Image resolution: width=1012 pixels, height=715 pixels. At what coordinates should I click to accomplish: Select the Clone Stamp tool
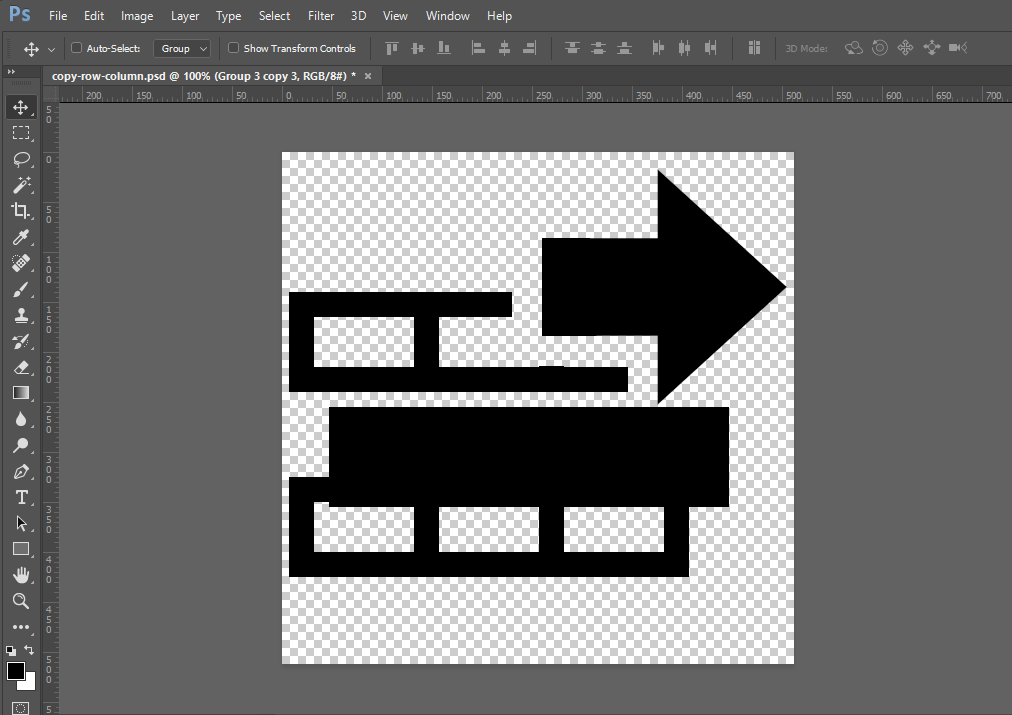[21, 315]
